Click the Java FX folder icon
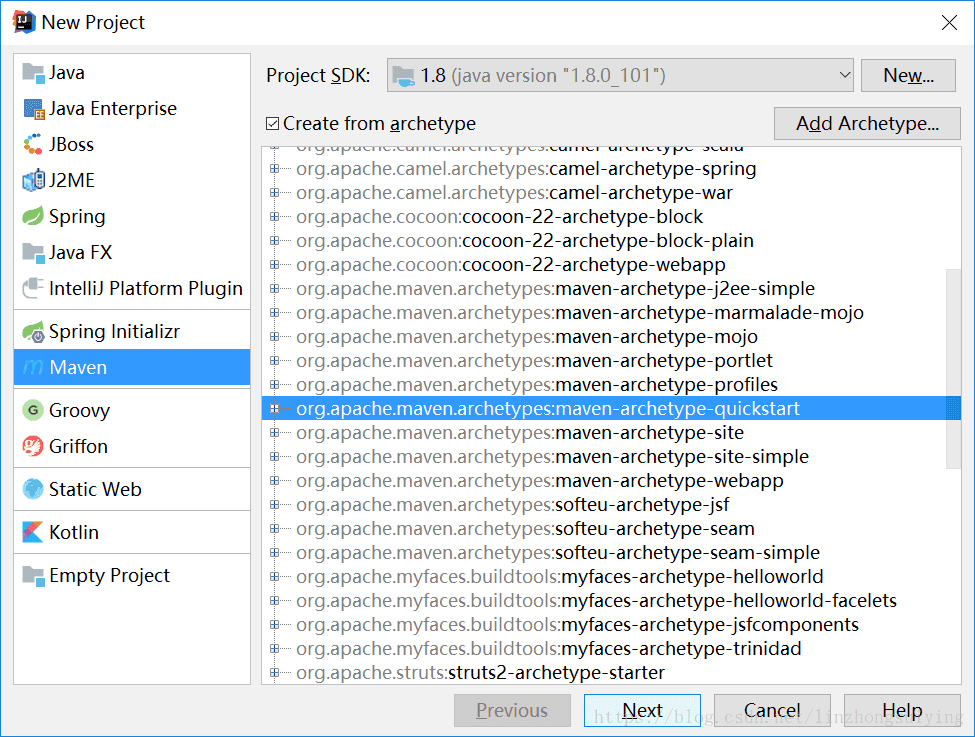This screenshot has height=737, width=975. pyautogui.click(x=33, y=253)
